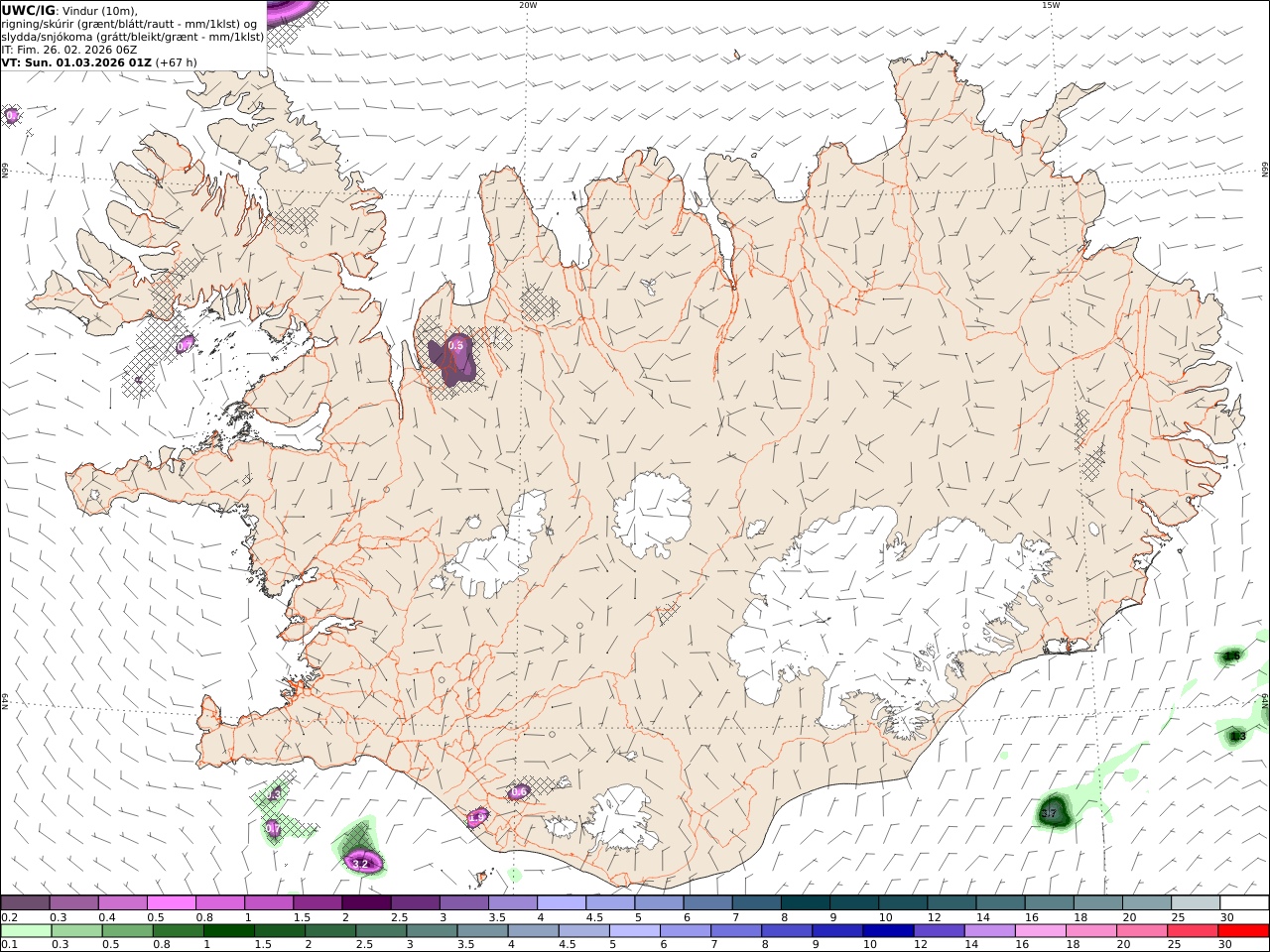
Task: Click the 'rigning/skúrir' legend description line
Action: (x=129, y=24)
